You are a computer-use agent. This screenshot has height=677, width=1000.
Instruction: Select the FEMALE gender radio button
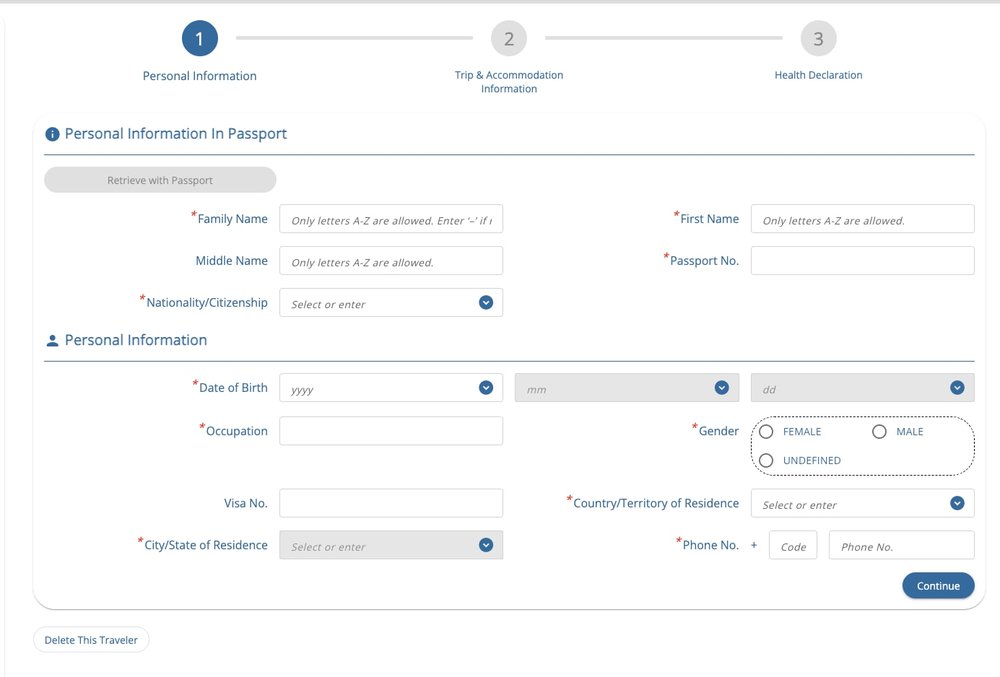tap(766, 432)
